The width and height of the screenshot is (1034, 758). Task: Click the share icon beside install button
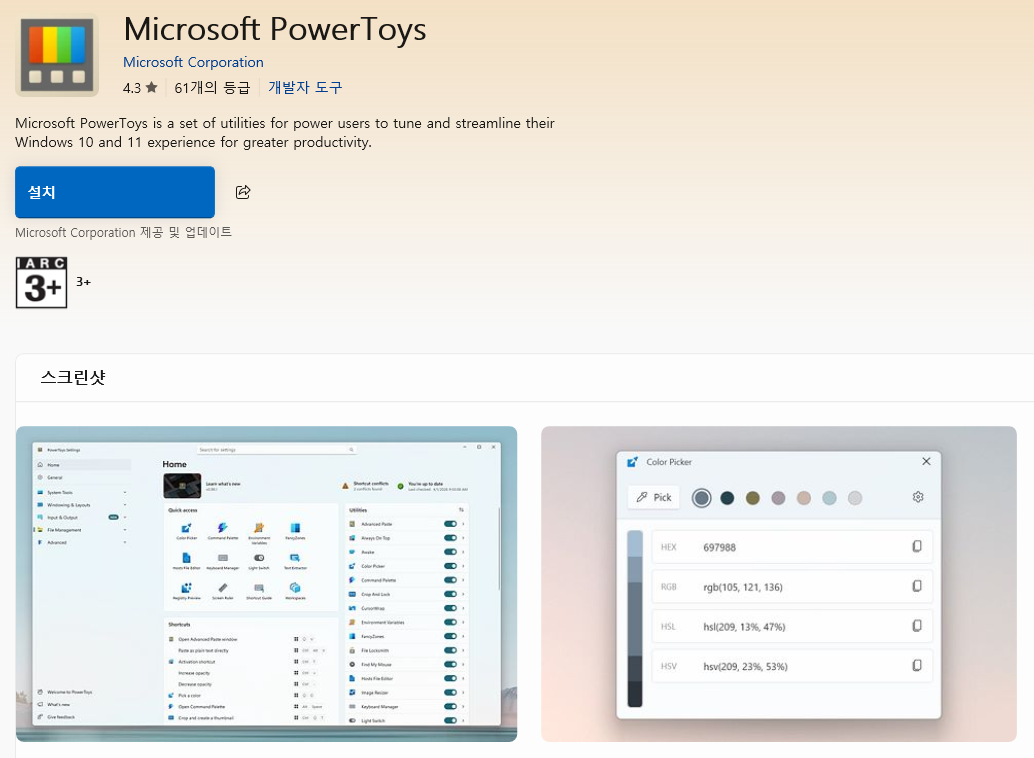[x=243, y=192]
